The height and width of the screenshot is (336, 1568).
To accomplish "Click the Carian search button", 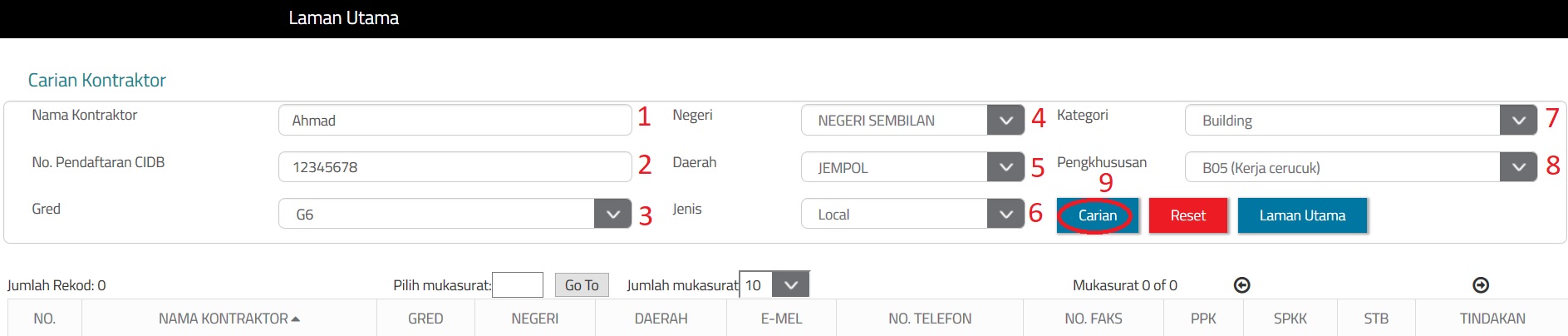I will tap(1097, 215).
